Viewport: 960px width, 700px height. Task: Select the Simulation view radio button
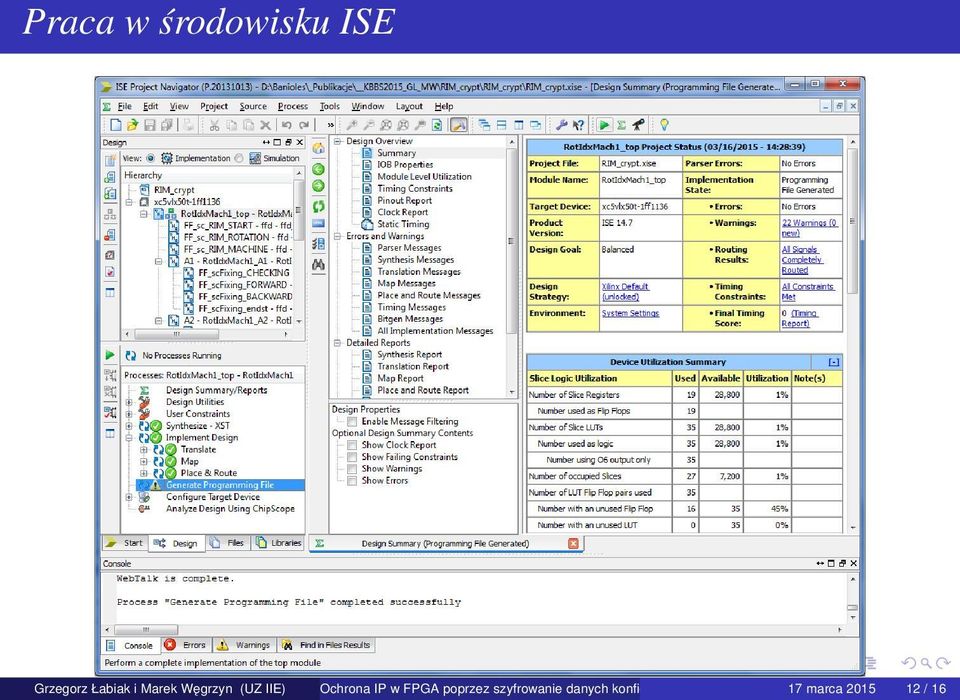point(239,158)
